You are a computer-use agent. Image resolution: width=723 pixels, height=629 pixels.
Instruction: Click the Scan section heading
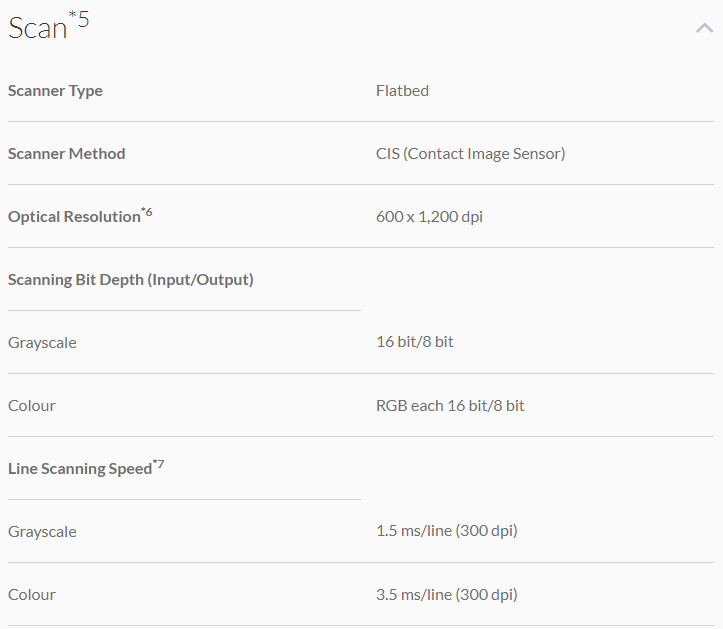(x=37, y=28)
